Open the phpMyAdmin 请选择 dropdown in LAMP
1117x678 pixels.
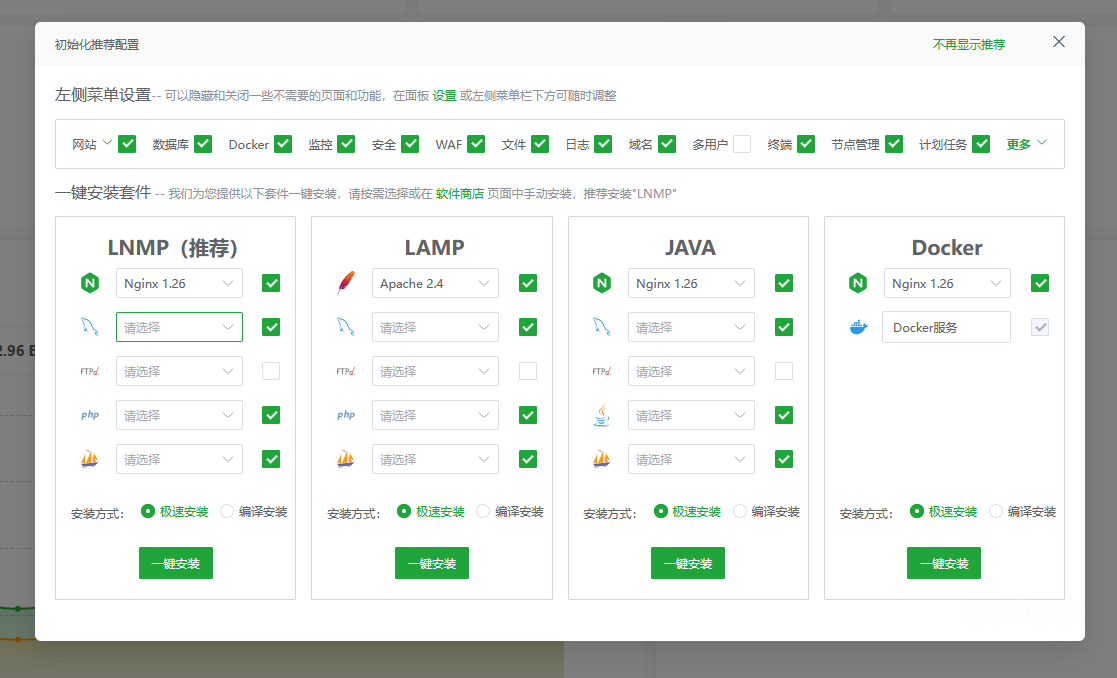click(x=435, y=459)
